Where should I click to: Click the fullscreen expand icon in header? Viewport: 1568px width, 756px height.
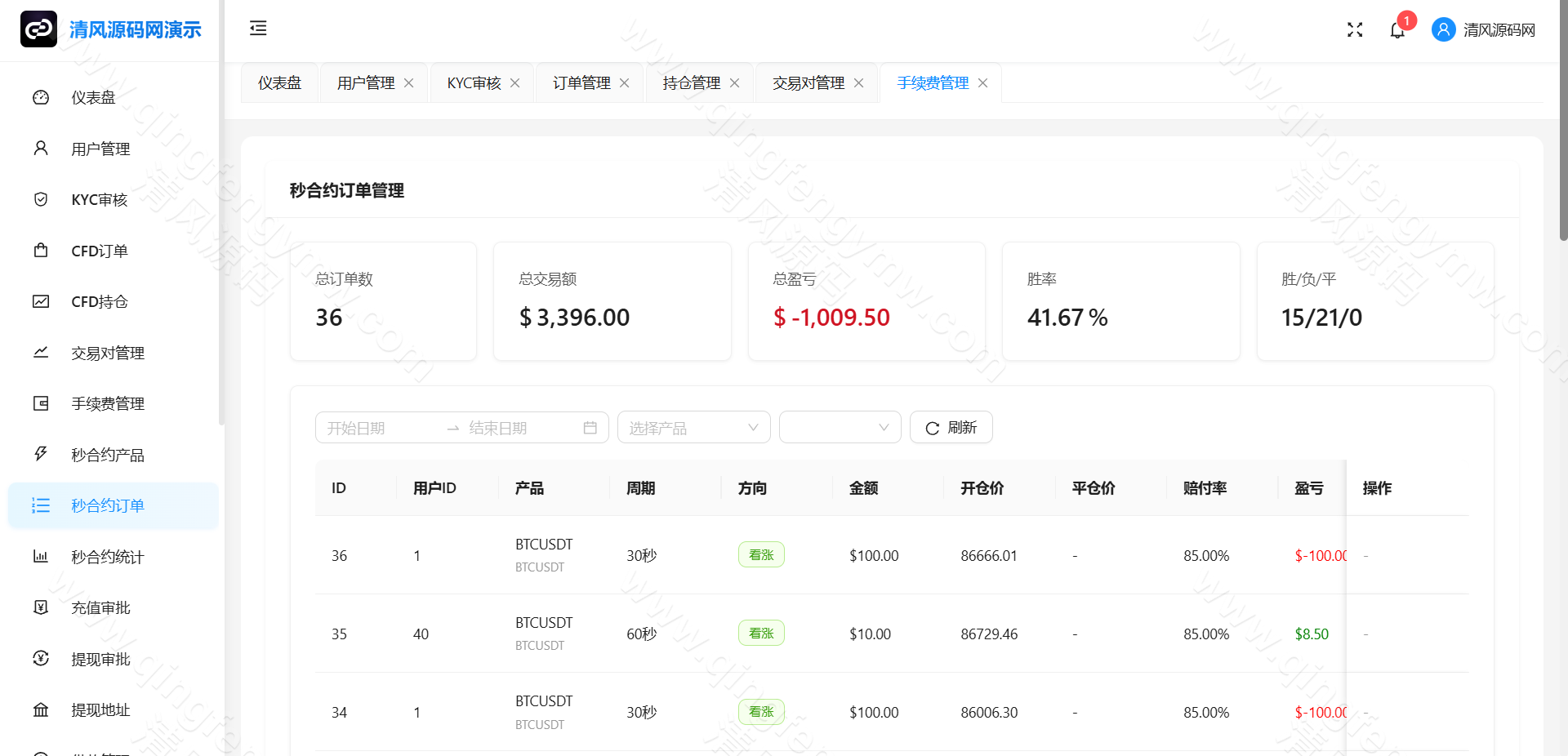pos(1355,29)
